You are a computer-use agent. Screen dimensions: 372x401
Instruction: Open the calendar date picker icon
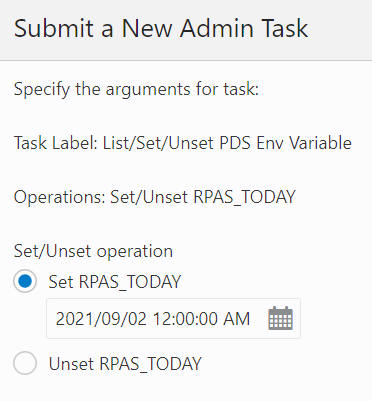click(280, 318)
